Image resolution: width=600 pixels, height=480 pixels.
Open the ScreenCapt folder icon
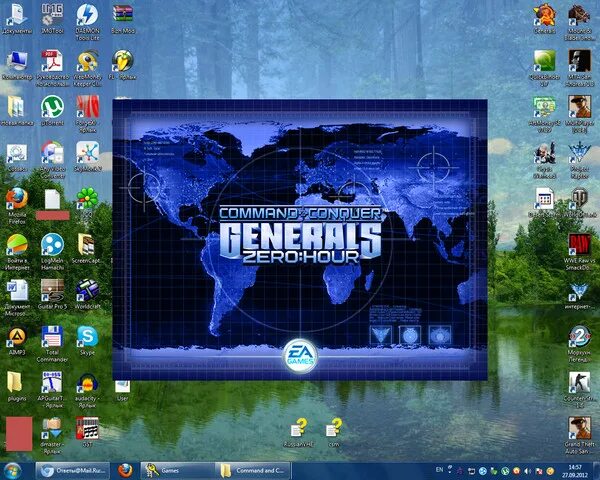pos(86,246)
